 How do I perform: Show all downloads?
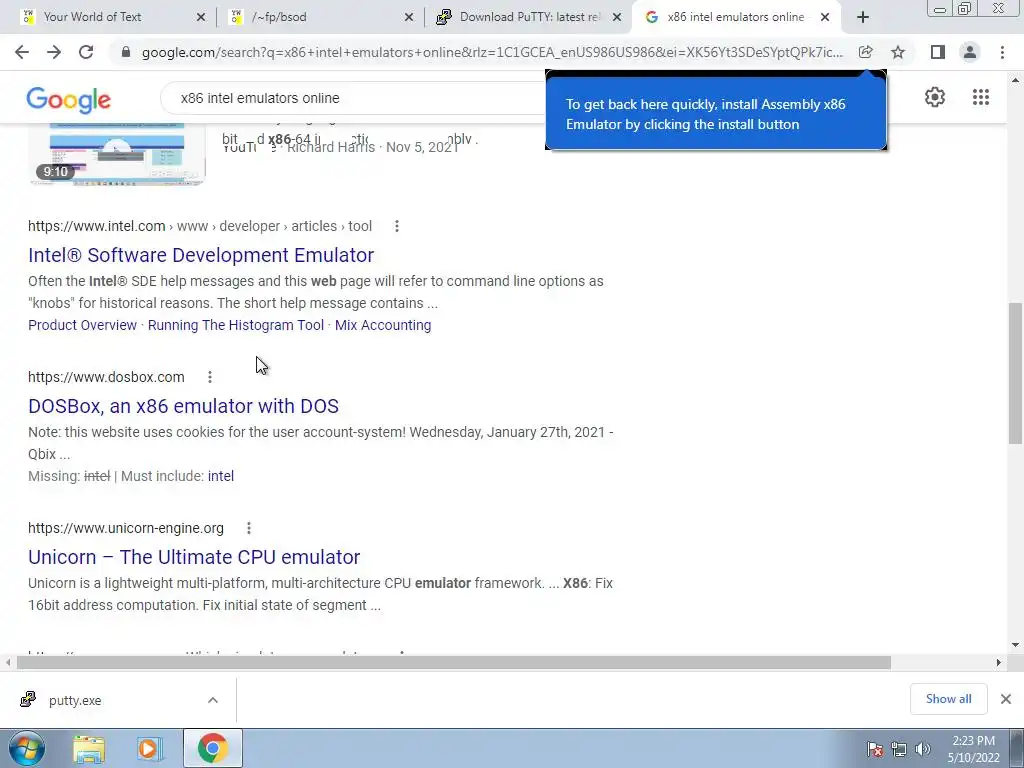948,699
